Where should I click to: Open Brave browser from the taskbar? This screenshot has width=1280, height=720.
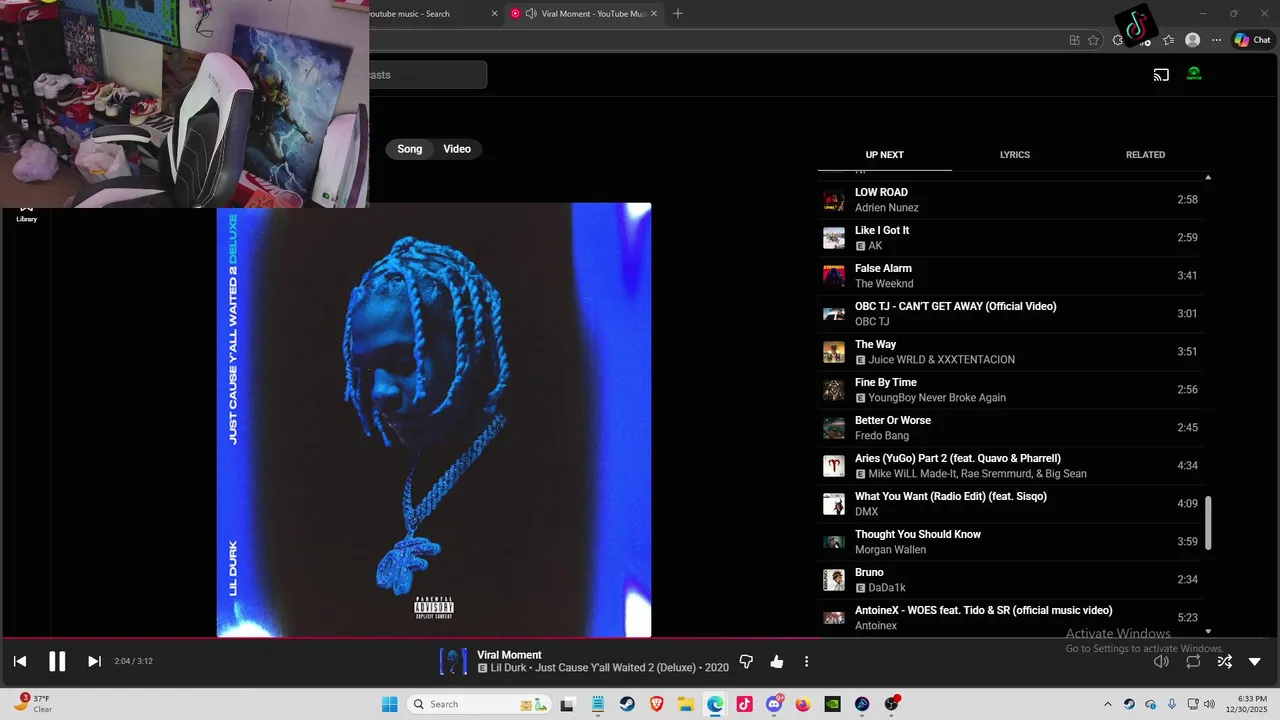[x=657, y=704]
